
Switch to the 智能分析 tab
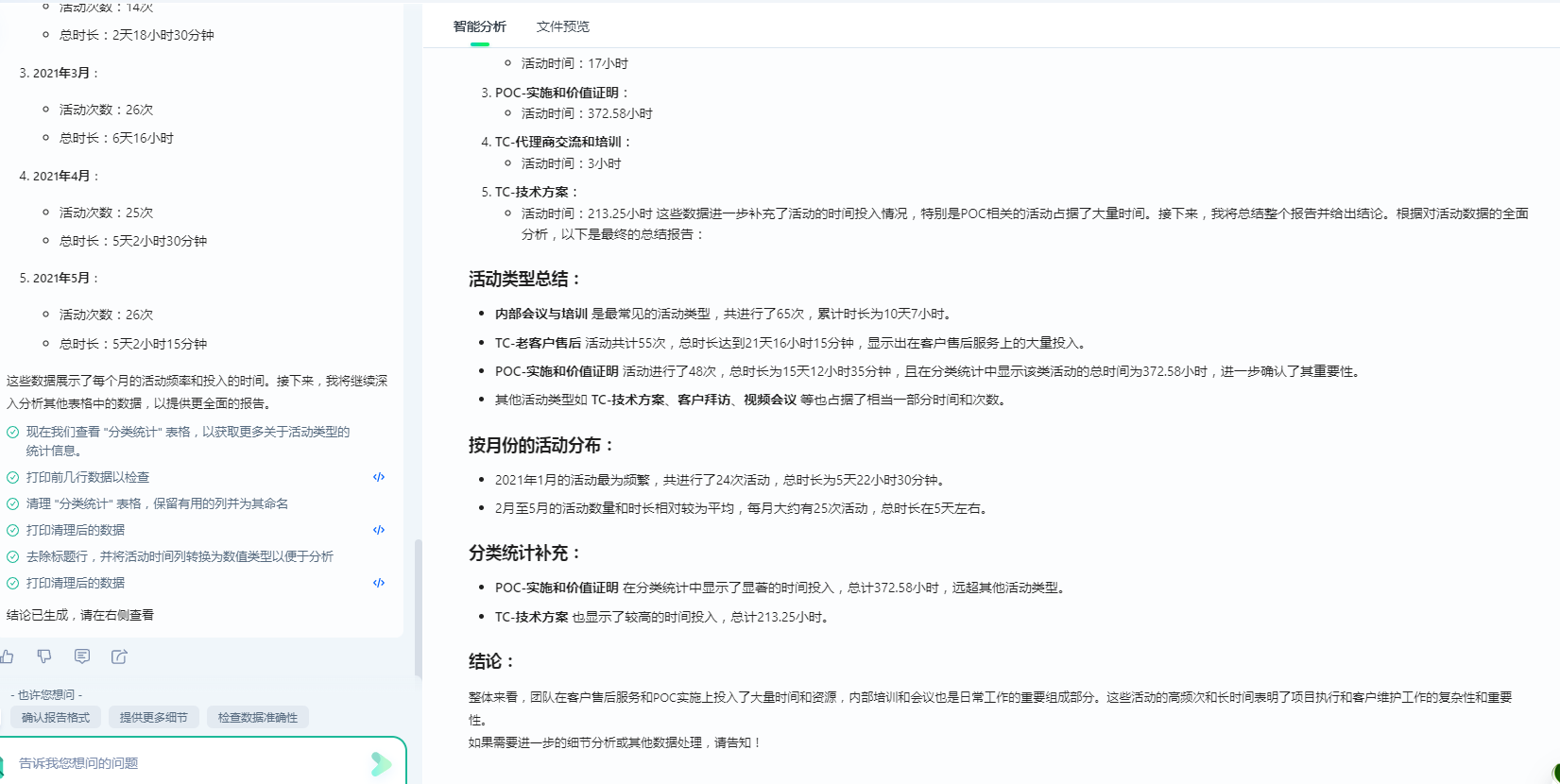point(479,26)
